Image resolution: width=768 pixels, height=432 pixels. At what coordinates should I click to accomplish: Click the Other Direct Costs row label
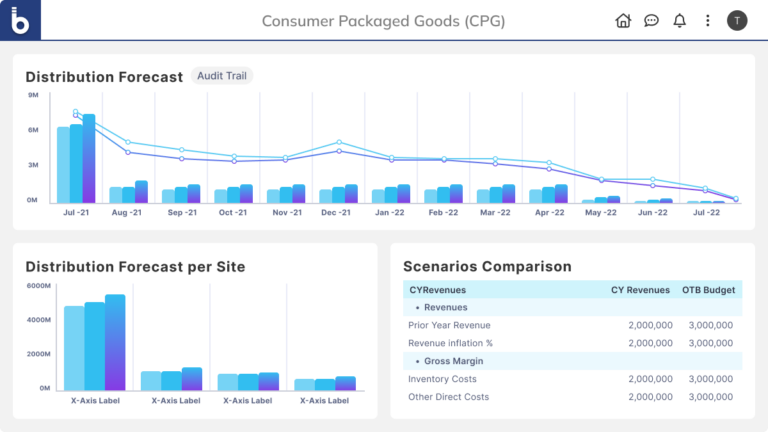(x=448, y=397)
